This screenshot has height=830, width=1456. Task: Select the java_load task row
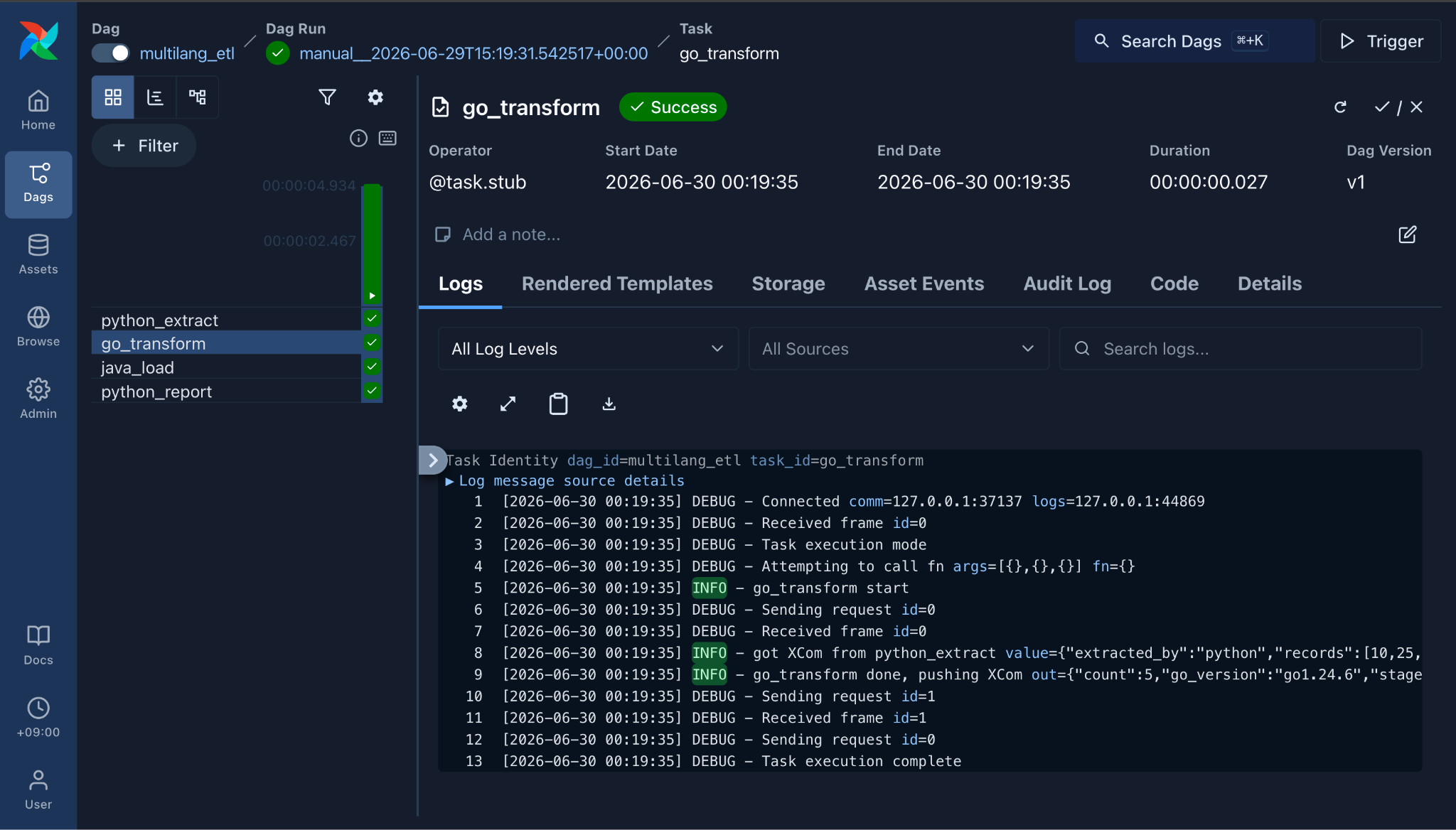227,367
